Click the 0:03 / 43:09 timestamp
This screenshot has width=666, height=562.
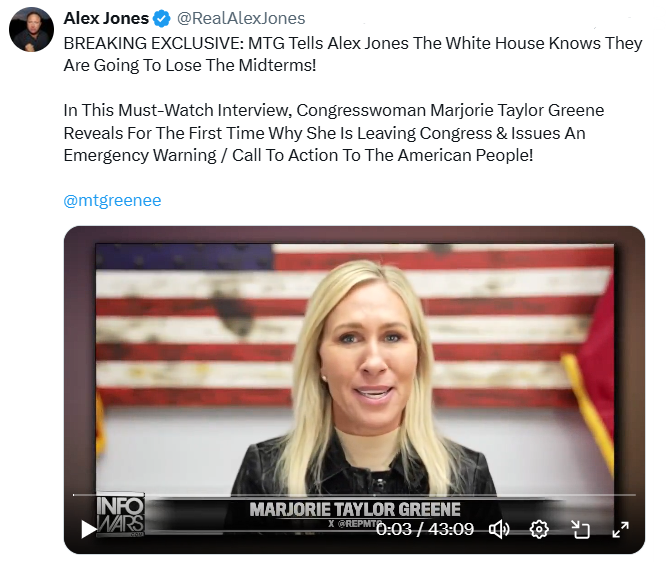(x=425, y=529)
